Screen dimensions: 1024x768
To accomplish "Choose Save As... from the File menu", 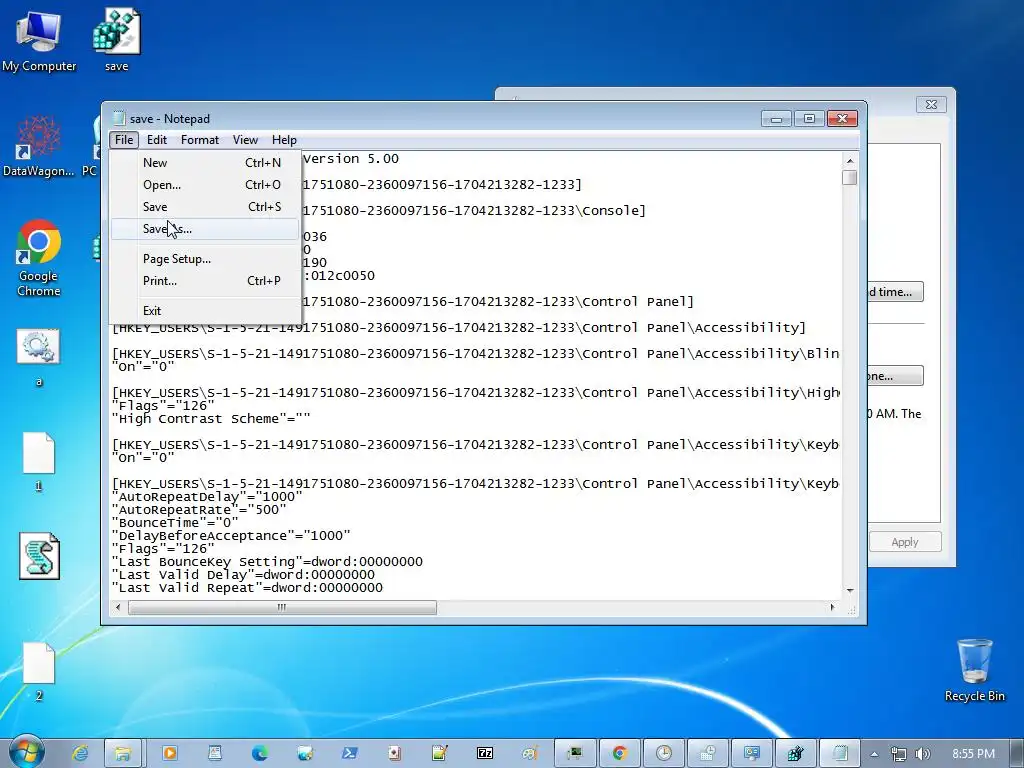I will click(205, 229).
